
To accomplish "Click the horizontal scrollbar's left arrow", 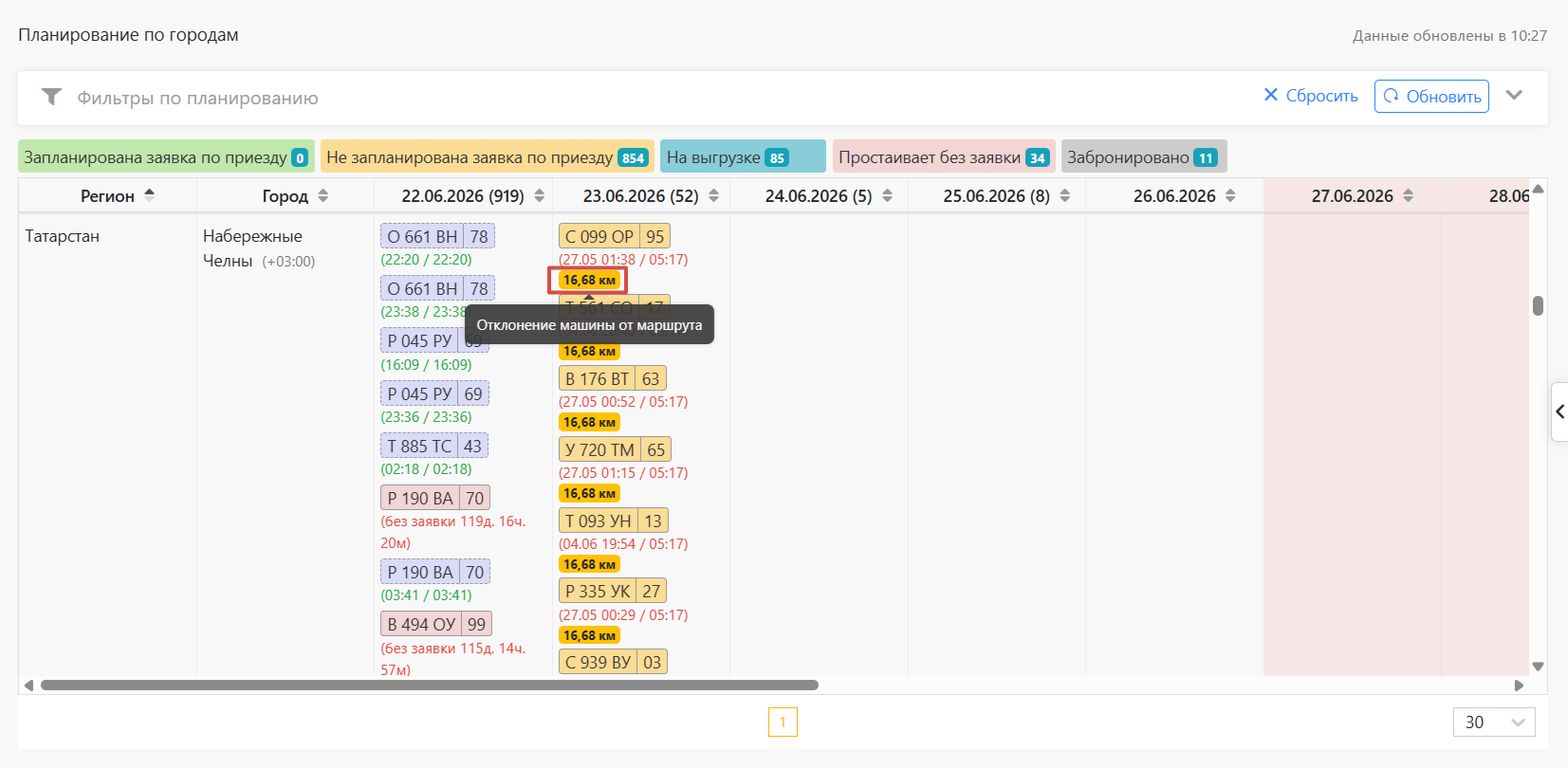I will 28,685.
